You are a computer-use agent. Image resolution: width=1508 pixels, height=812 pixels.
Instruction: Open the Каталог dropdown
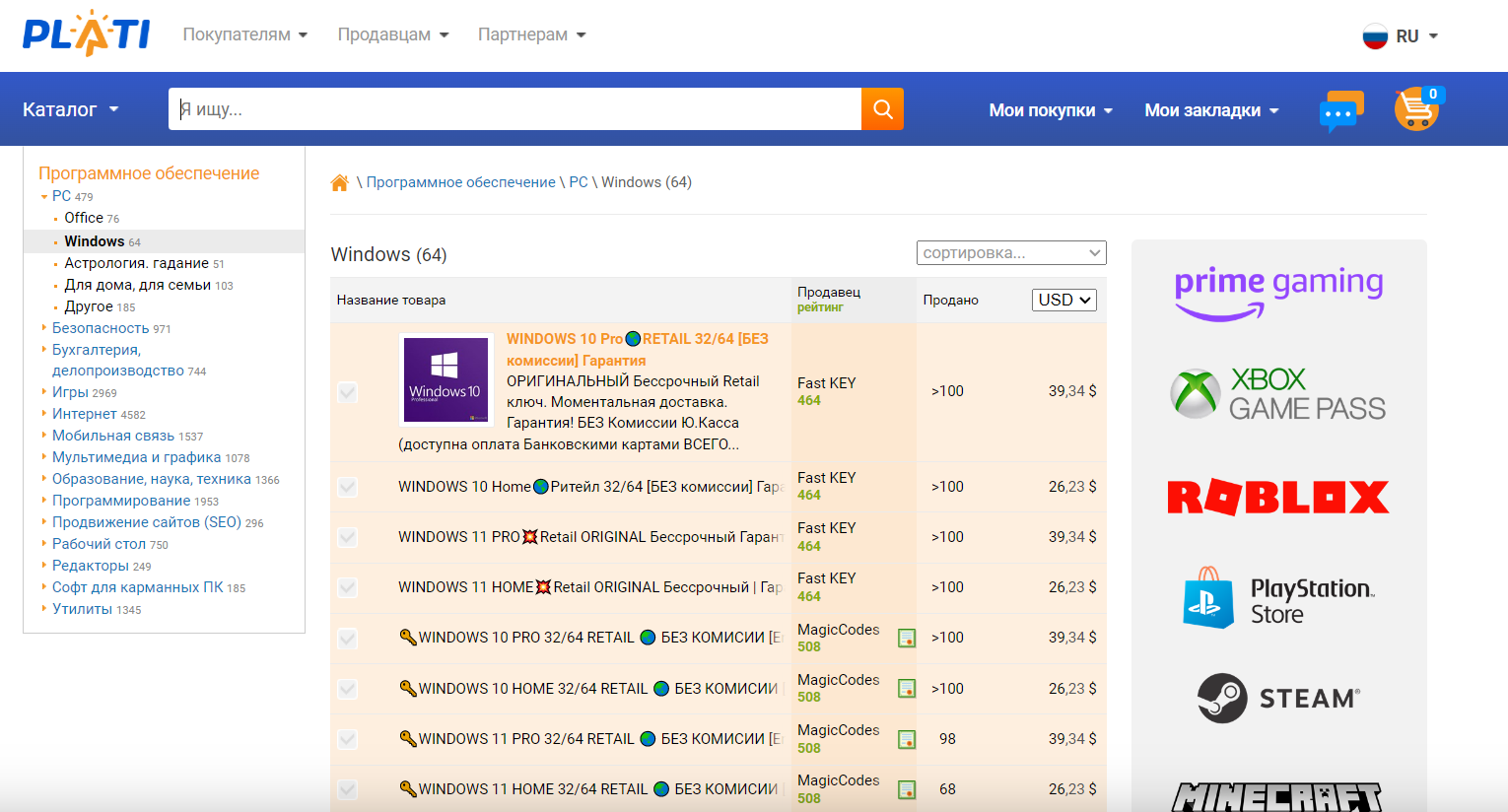click(x=71, y=109)
